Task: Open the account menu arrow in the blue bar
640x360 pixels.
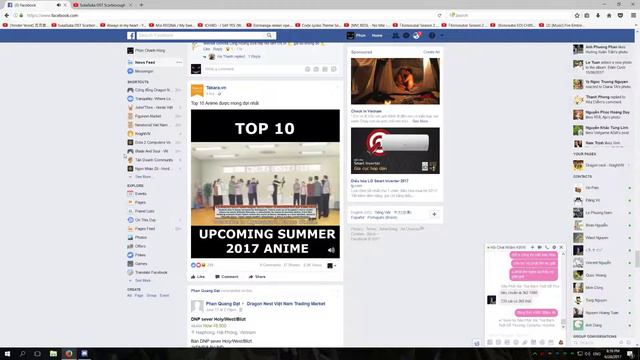Action: (442, 36)
